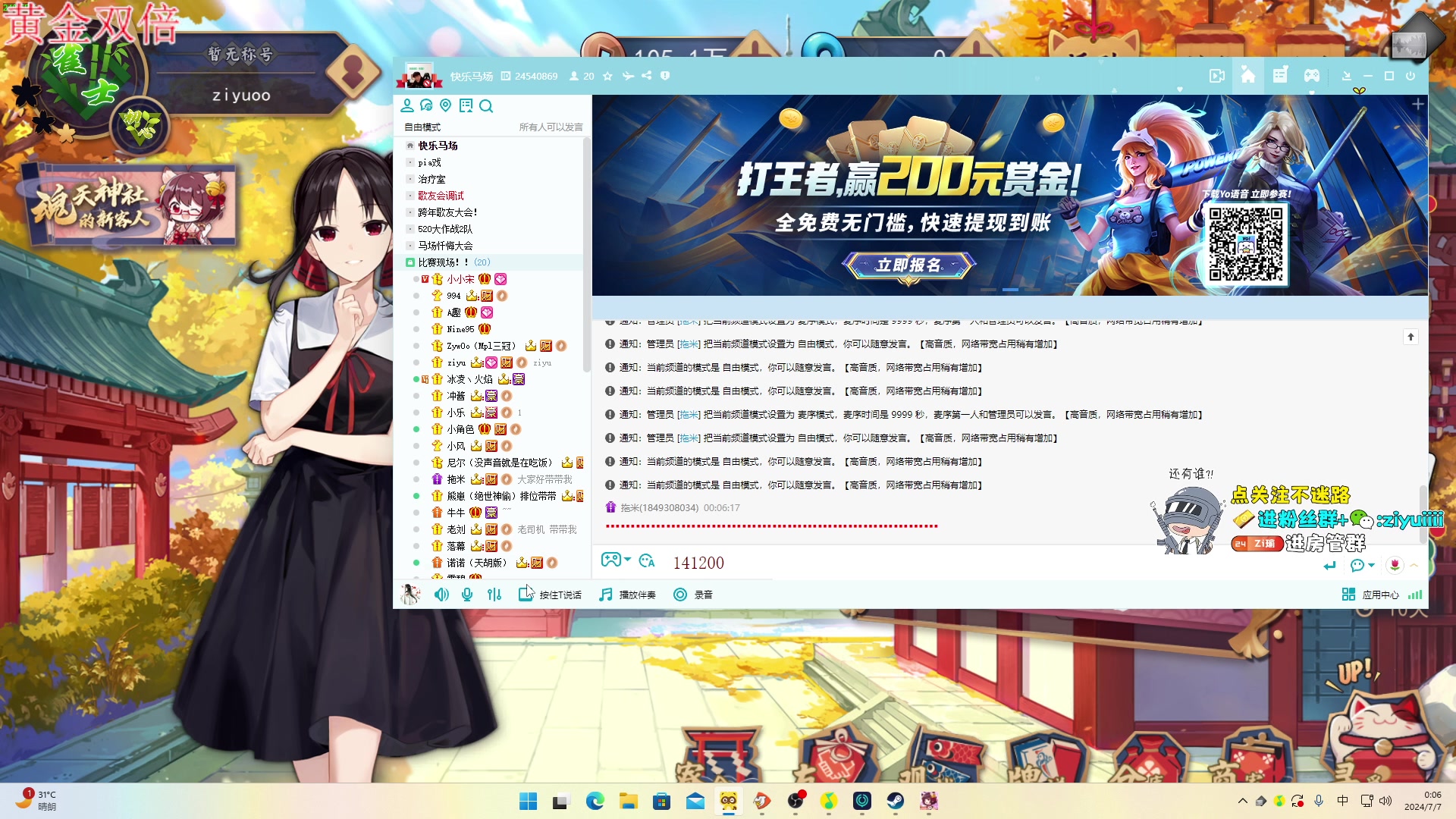Click the 拖米 link in latest admin notice

(689, 438)
